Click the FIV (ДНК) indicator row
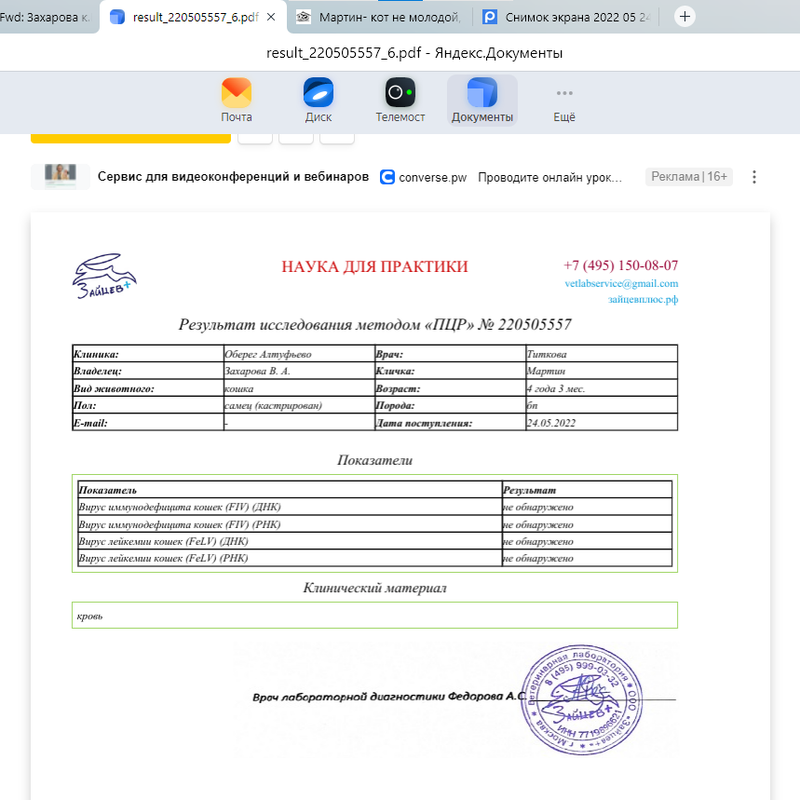Screen dimensions: 800x800 pos(374,507)
